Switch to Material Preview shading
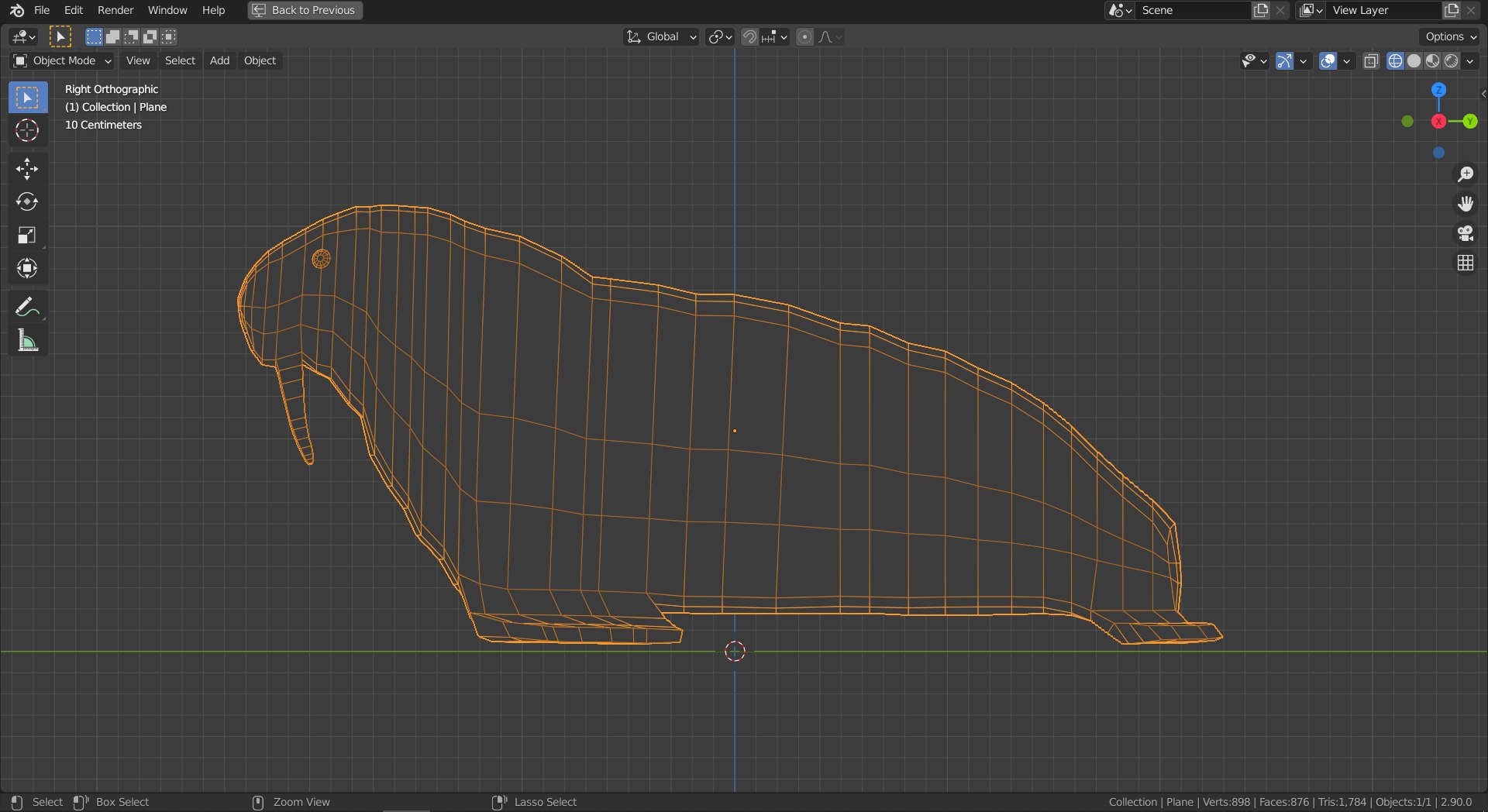The image size is (1488, 812). pos(1432,60)
